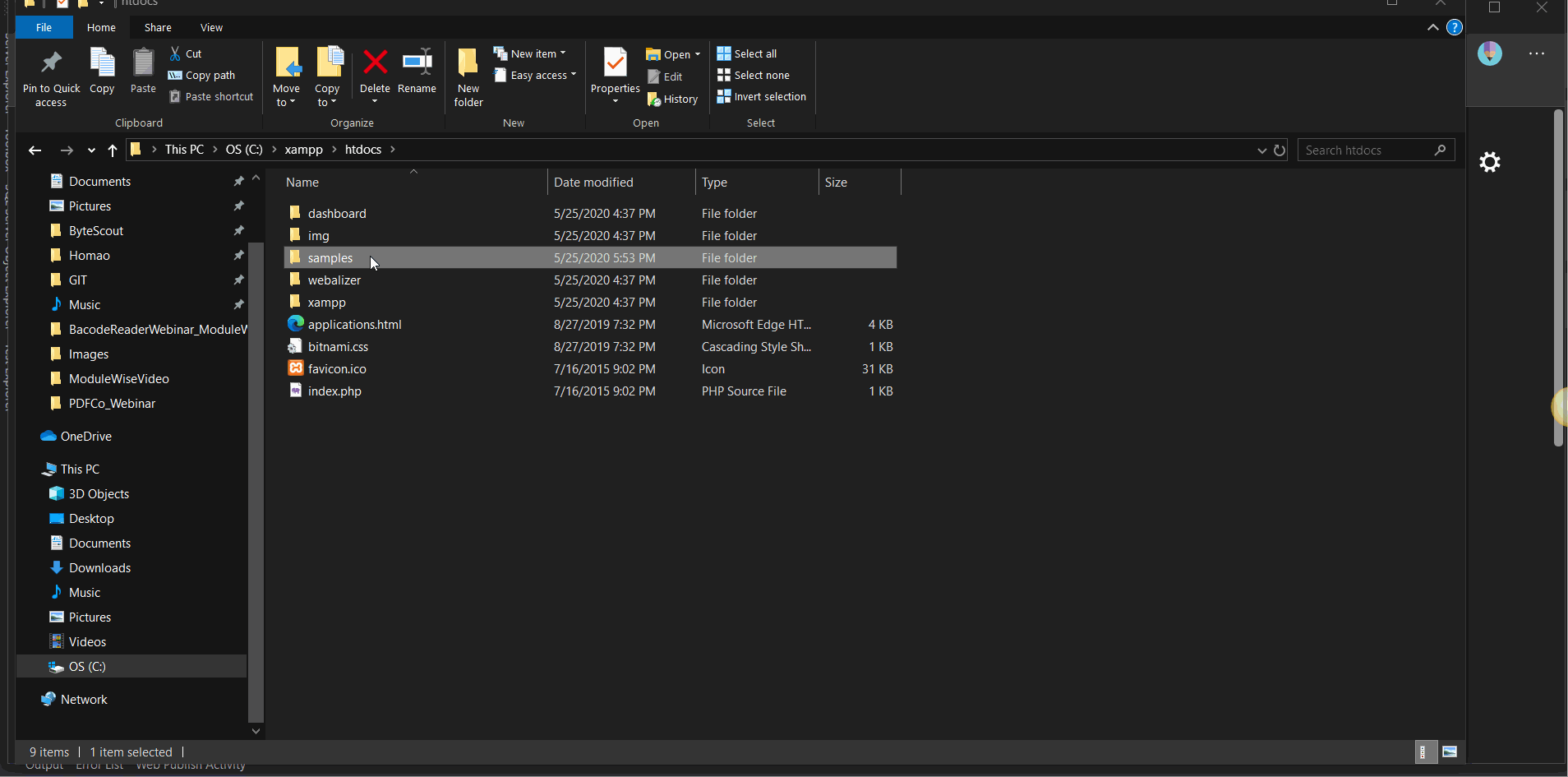Click Select none in ribbon
Screen dimensions: 1568x777
[754, 75]
